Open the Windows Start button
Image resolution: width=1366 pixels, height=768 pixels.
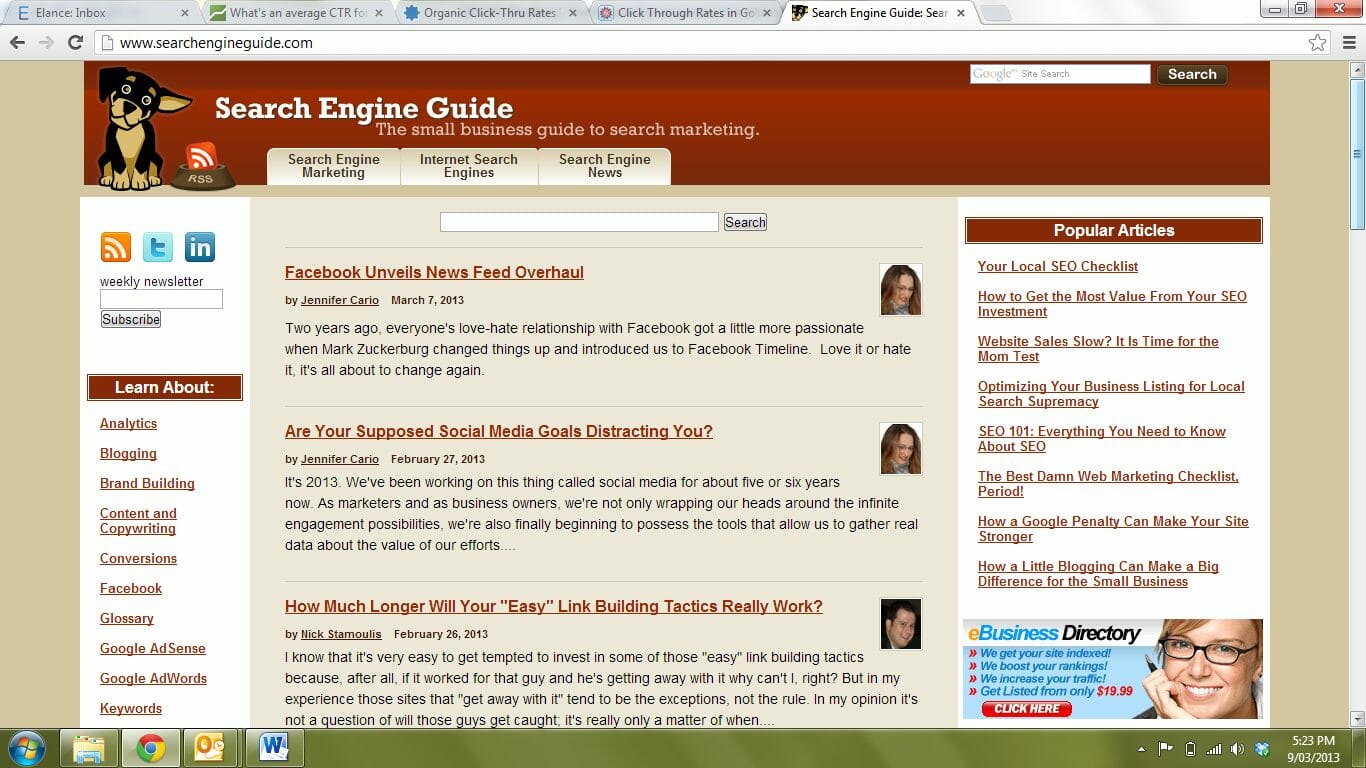pos(26,748)
